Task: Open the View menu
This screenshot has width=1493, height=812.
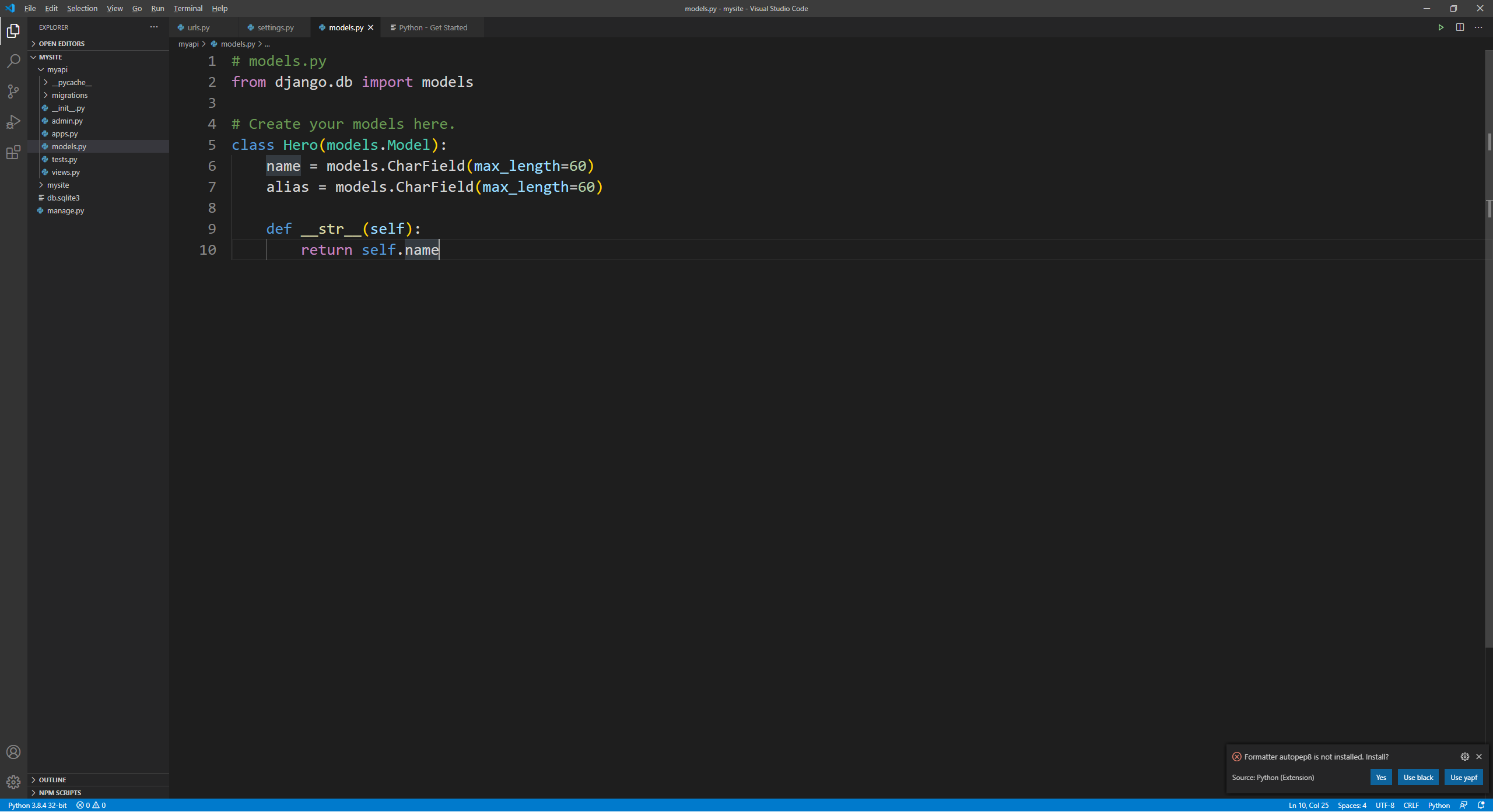Action: (x=115, y=8)
